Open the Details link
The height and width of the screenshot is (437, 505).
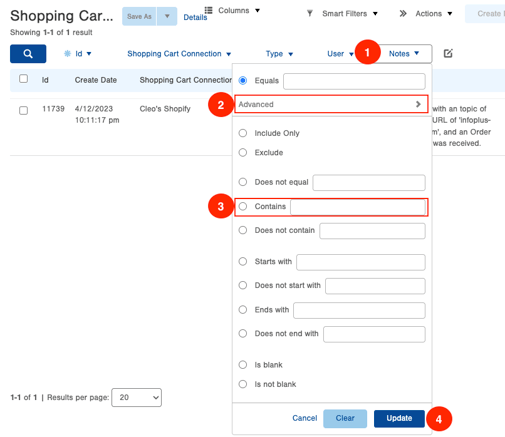(x=195, y=17)
